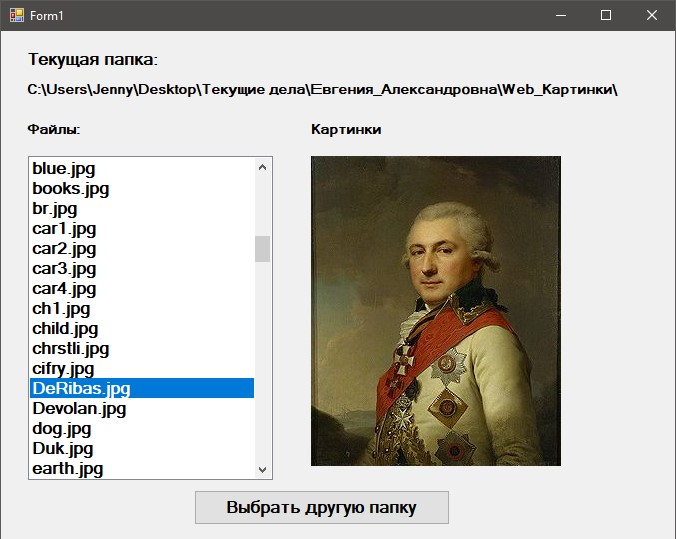
Task: Maximize the Form1 window
Action: (x=605, y=15)
